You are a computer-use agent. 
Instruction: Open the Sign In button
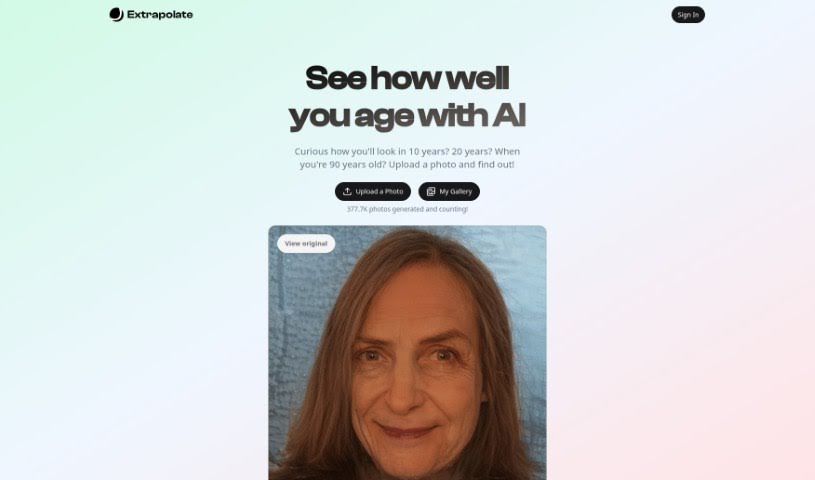click(688, 15)
